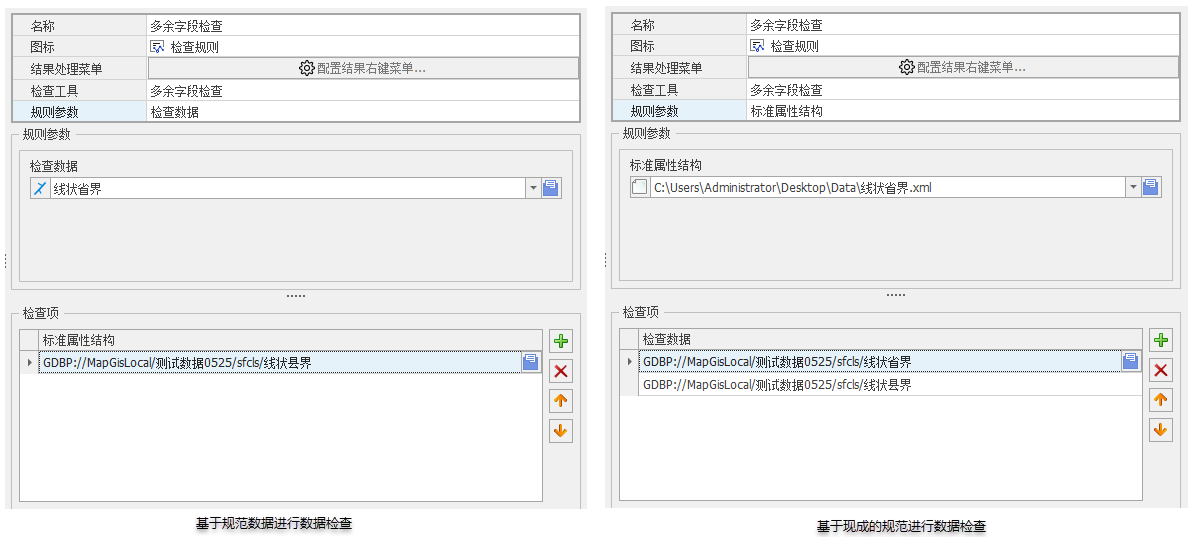Delete selected check item in right 检查项 panel
Viewport: 1192px width, 537px height.
click(x=1160, y=371)
